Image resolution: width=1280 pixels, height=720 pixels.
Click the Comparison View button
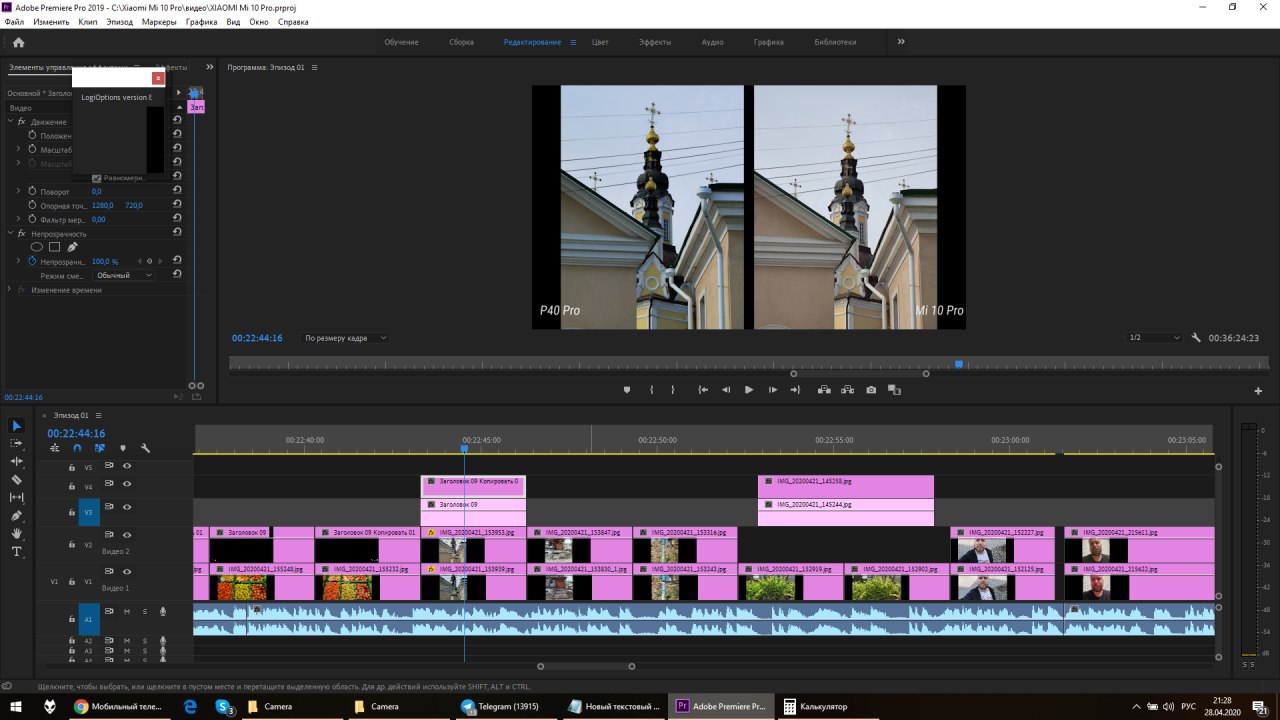tap(894, 390)
